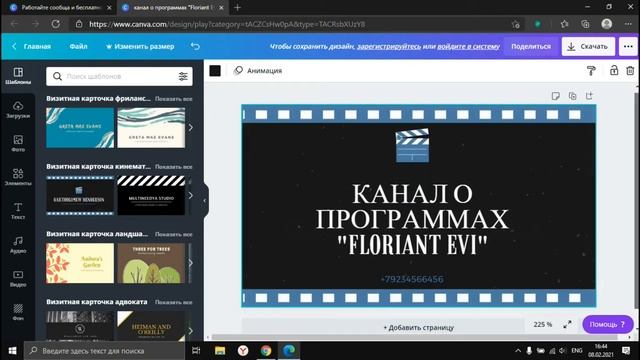Click the Поделиться share button
Image resolution: width=640 pixels, height=360 pixels.
[x=531, y=47]
